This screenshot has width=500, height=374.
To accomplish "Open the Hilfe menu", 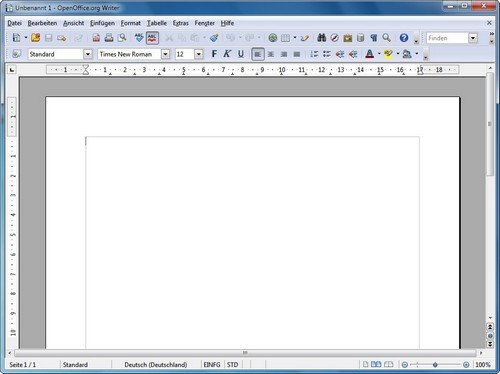I will (227, 23).
